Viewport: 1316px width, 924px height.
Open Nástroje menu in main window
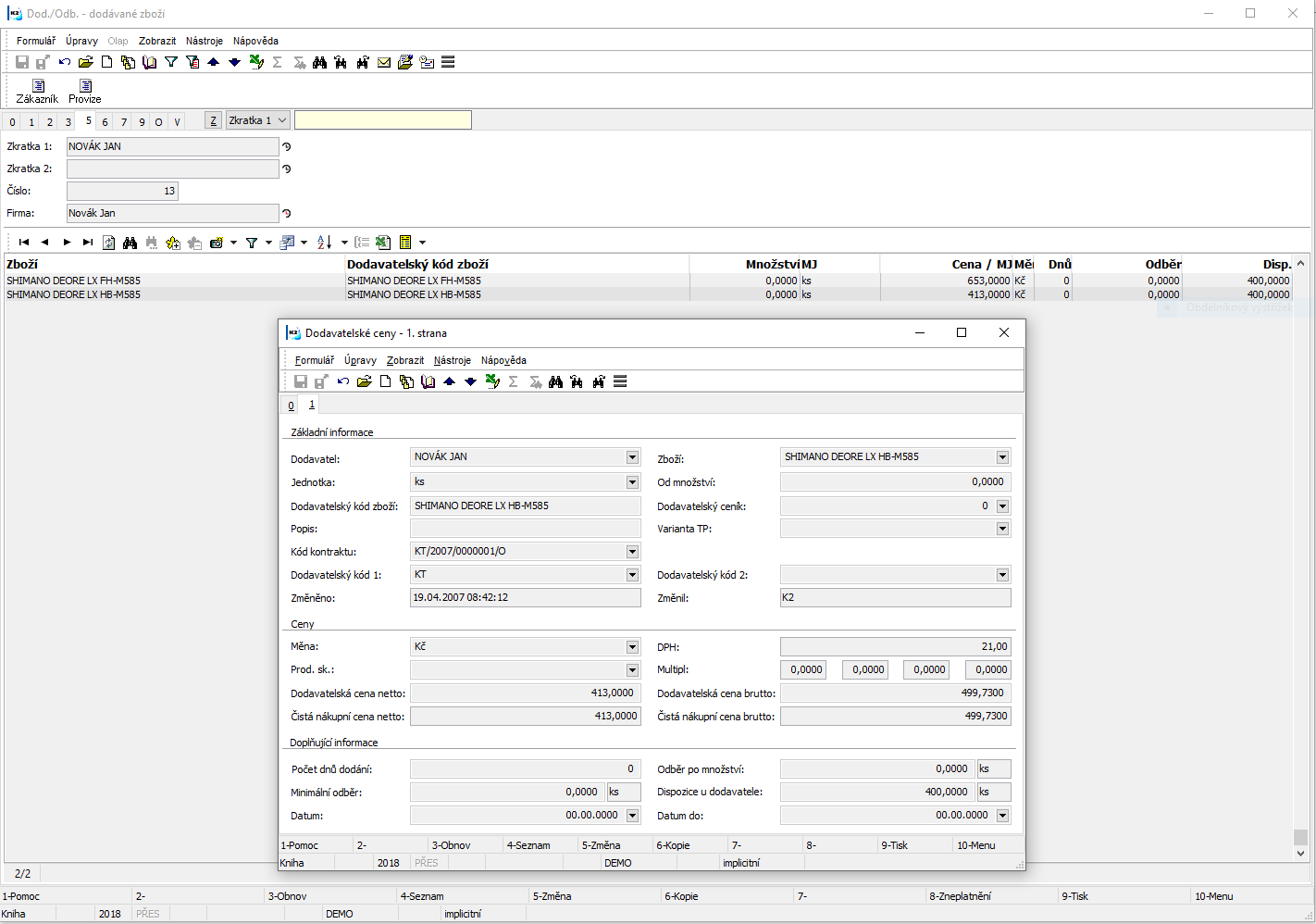click(x=204, y=41)
